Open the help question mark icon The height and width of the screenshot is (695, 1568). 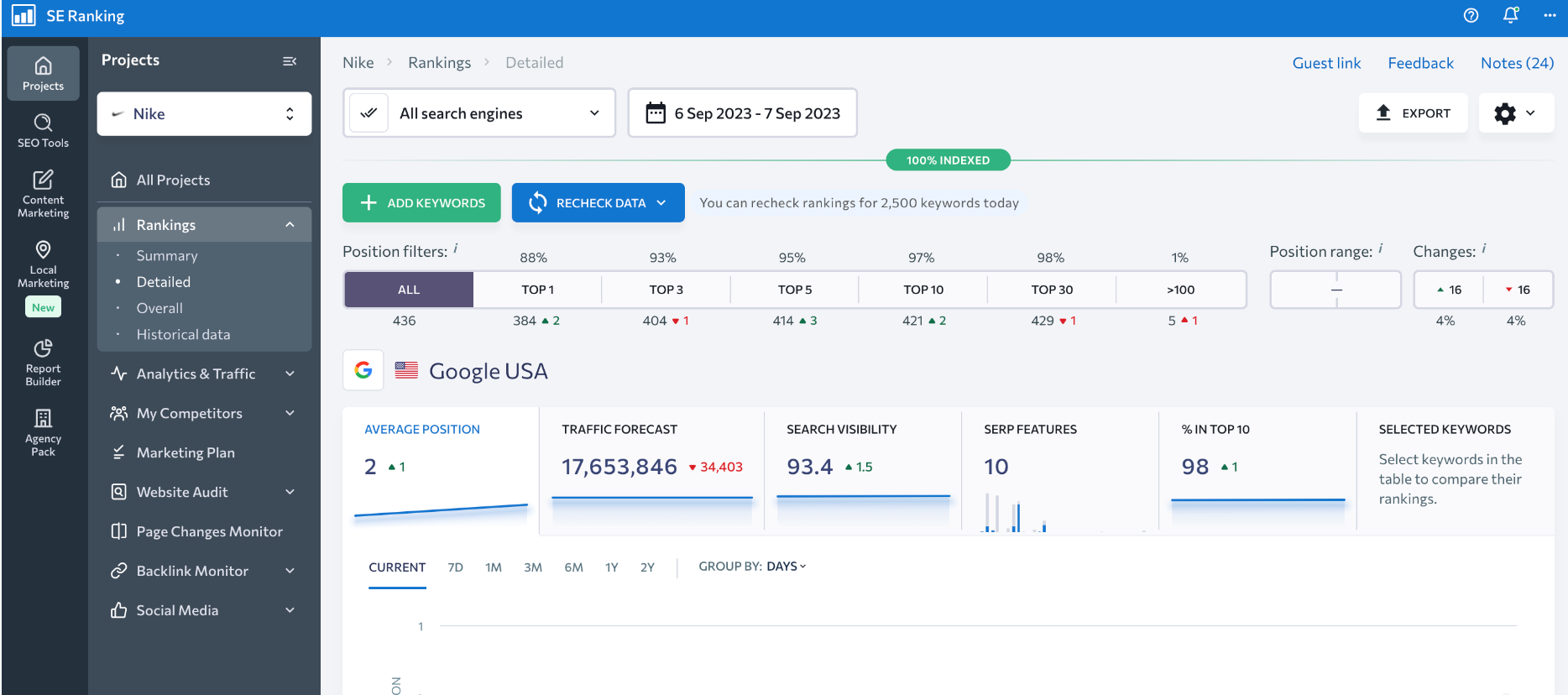[1471, 15]
